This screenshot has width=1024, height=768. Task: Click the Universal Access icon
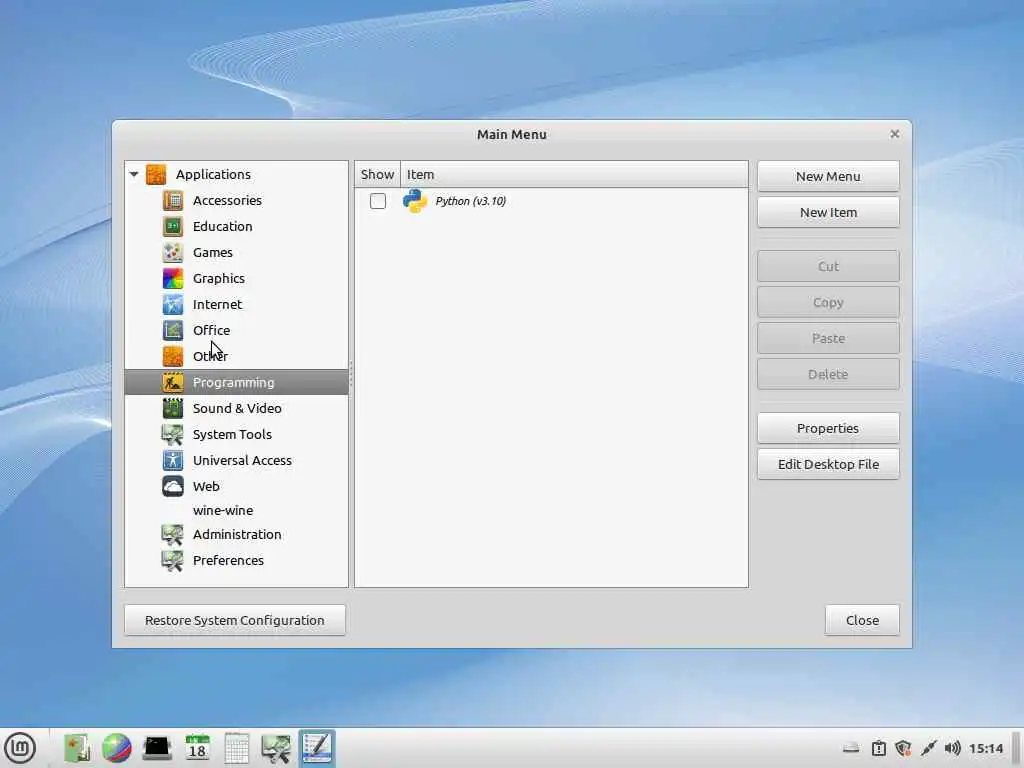pyautogui.click(x=172, y=460)
